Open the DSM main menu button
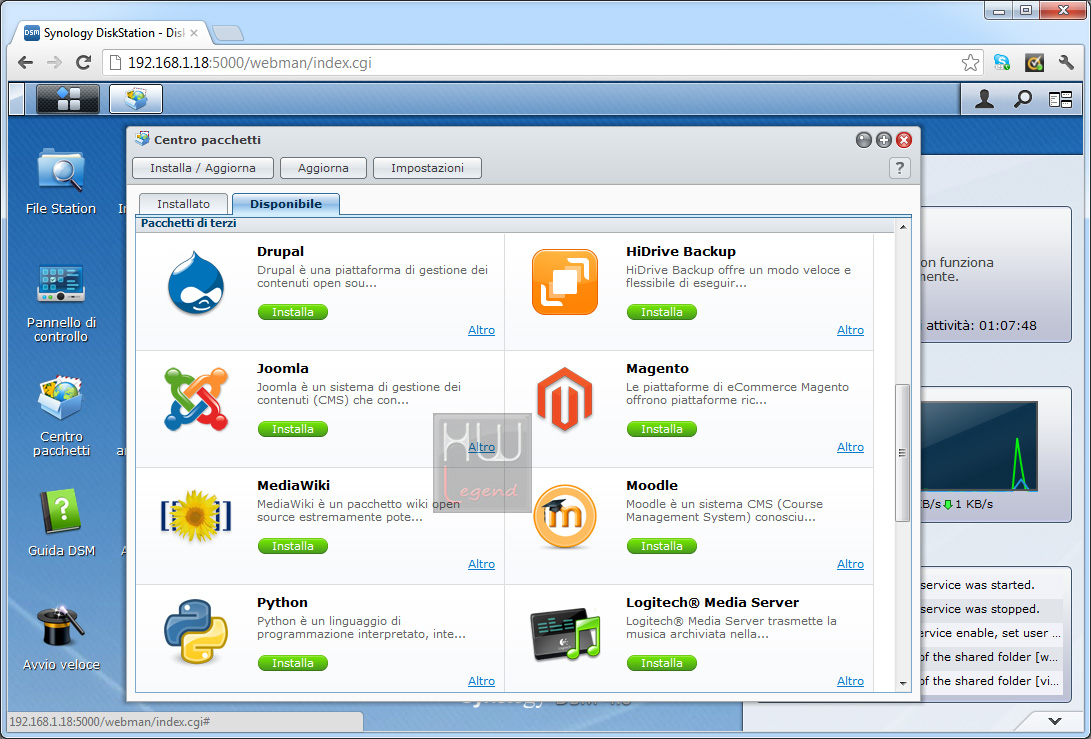Image resolution: width=1091 pixels, height=739 pixels. point(67,99)
